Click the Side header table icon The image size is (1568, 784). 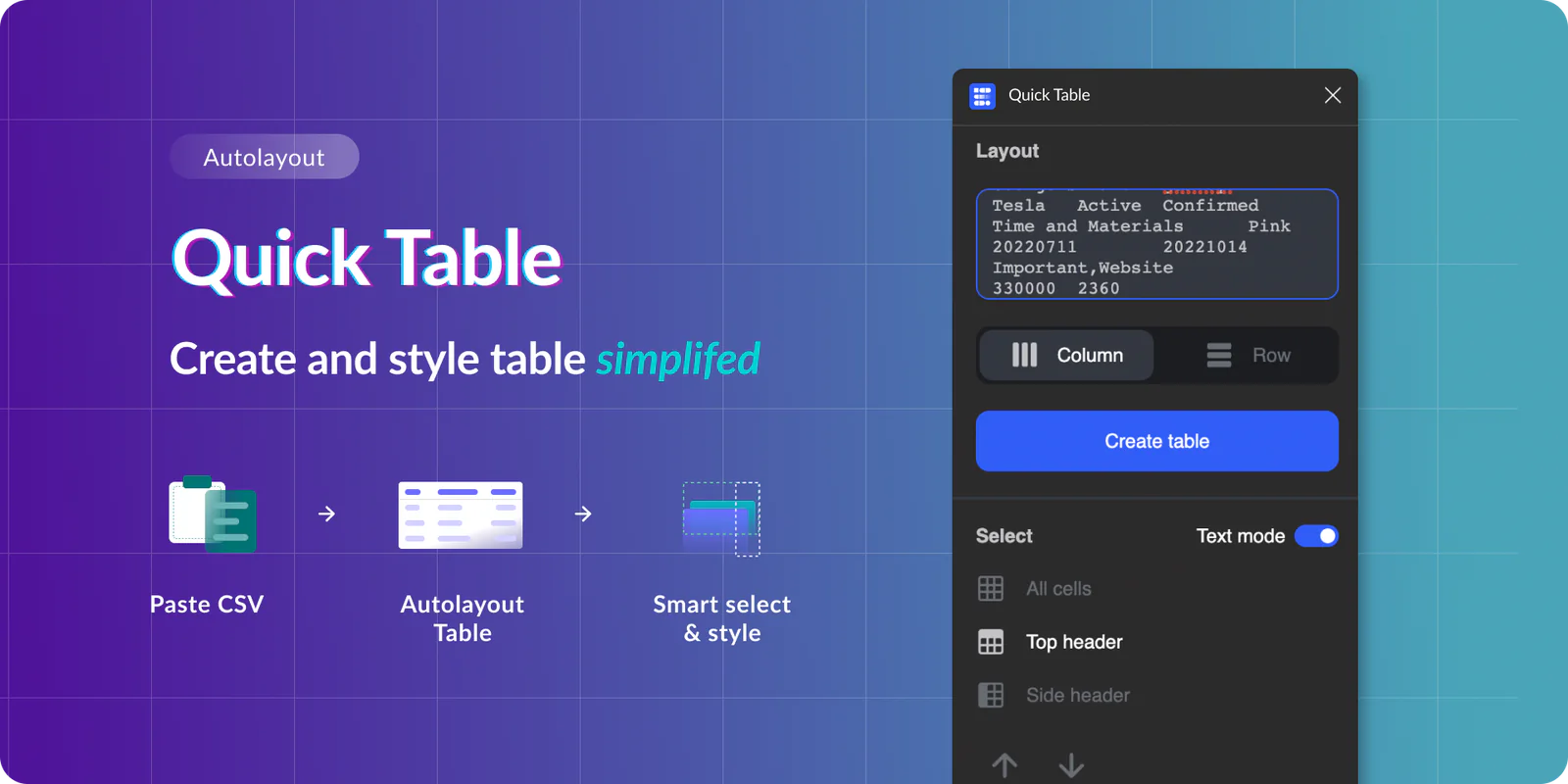click(x=991, y=695)
